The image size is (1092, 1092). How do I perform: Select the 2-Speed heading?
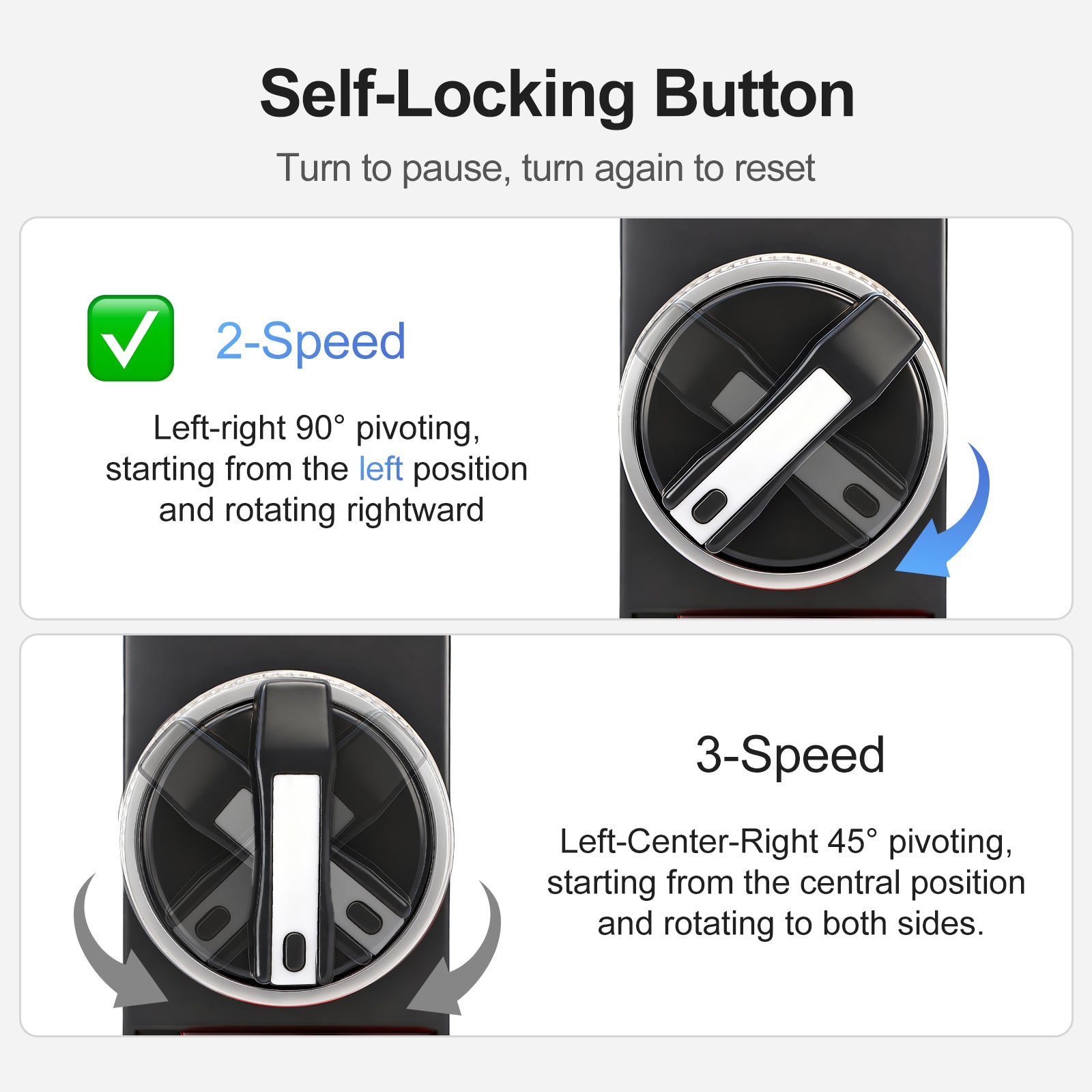311,341
